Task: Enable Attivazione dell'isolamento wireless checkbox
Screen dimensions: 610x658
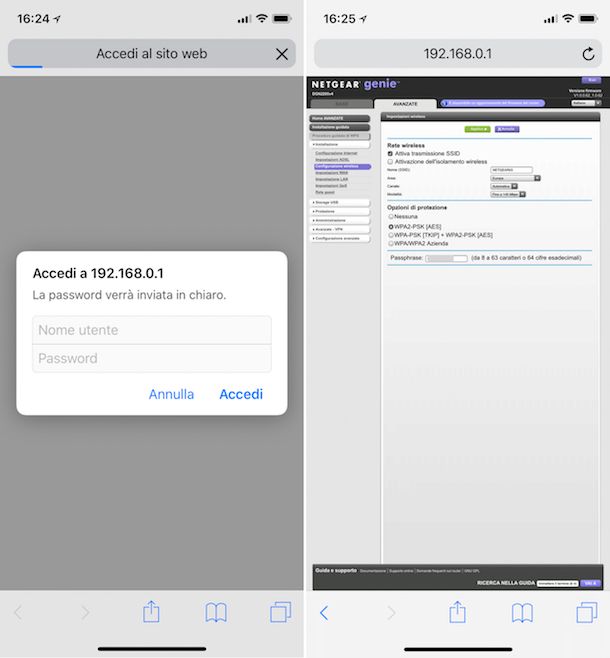Action: coord(390,162)
